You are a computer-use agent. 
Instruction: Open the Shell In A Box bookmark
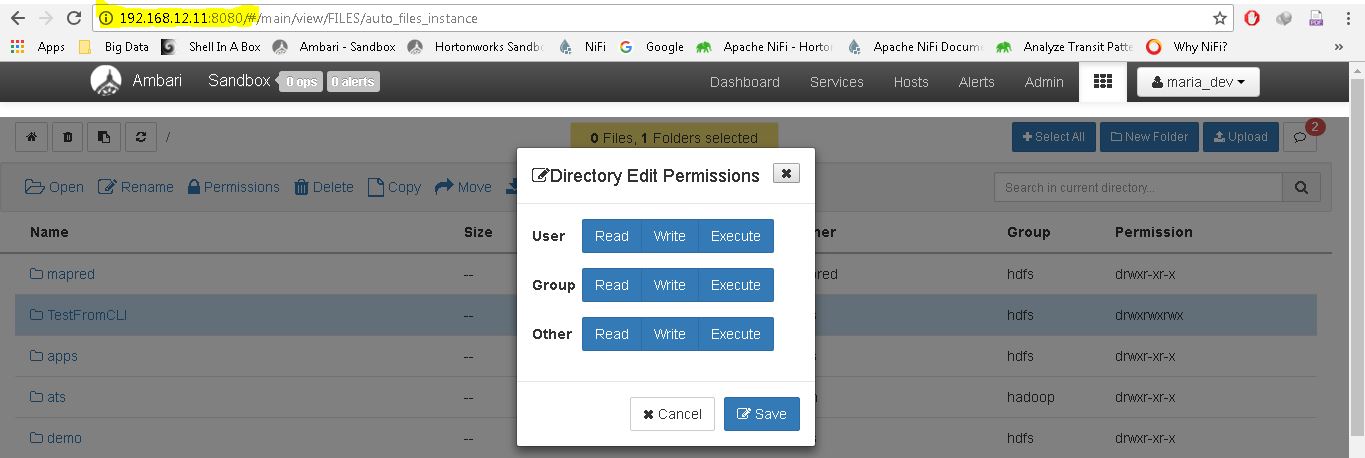[x=211, y=47]
